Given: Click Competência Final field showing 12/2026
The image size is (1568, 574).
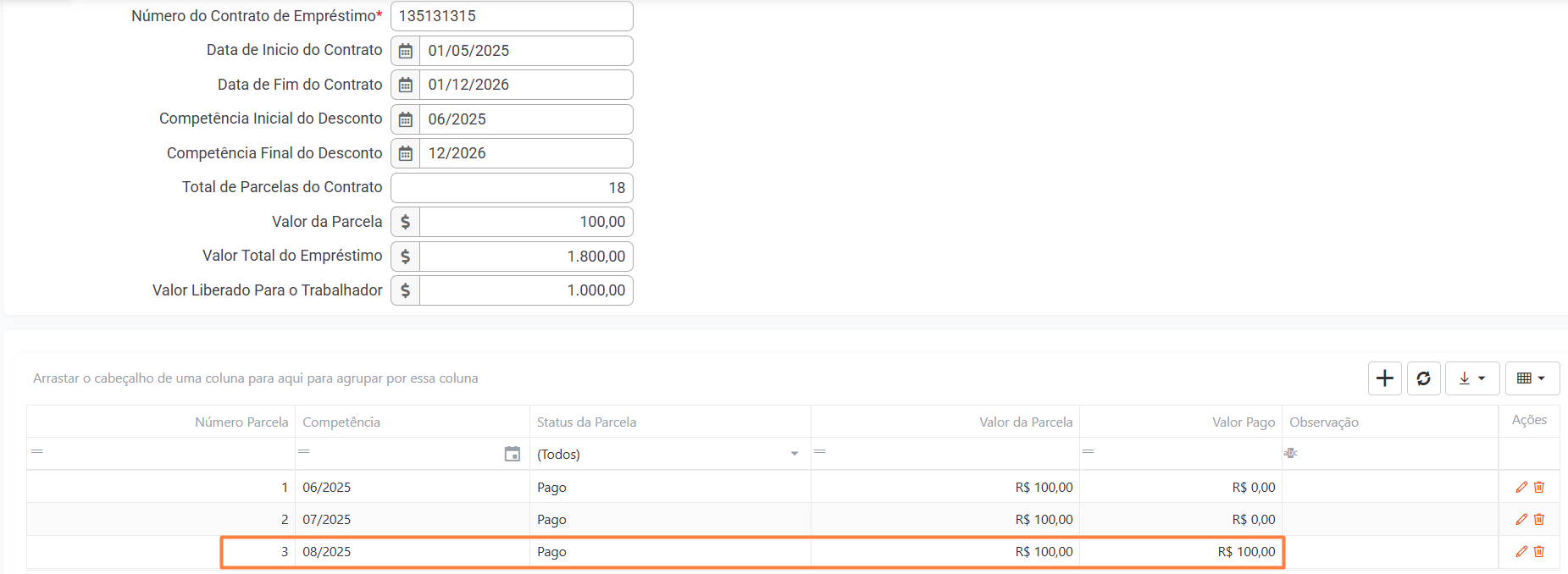Looking at the screenshot, I should [526, 153].
